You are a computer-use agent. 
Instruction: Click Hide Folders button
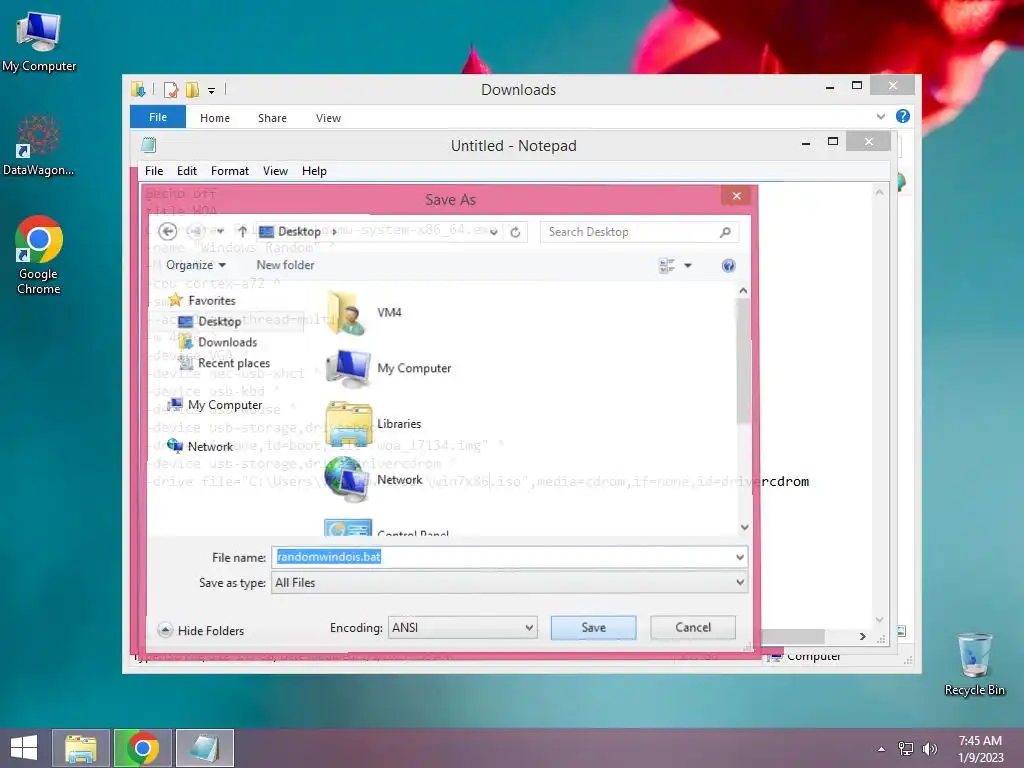(x=201, y=631)
